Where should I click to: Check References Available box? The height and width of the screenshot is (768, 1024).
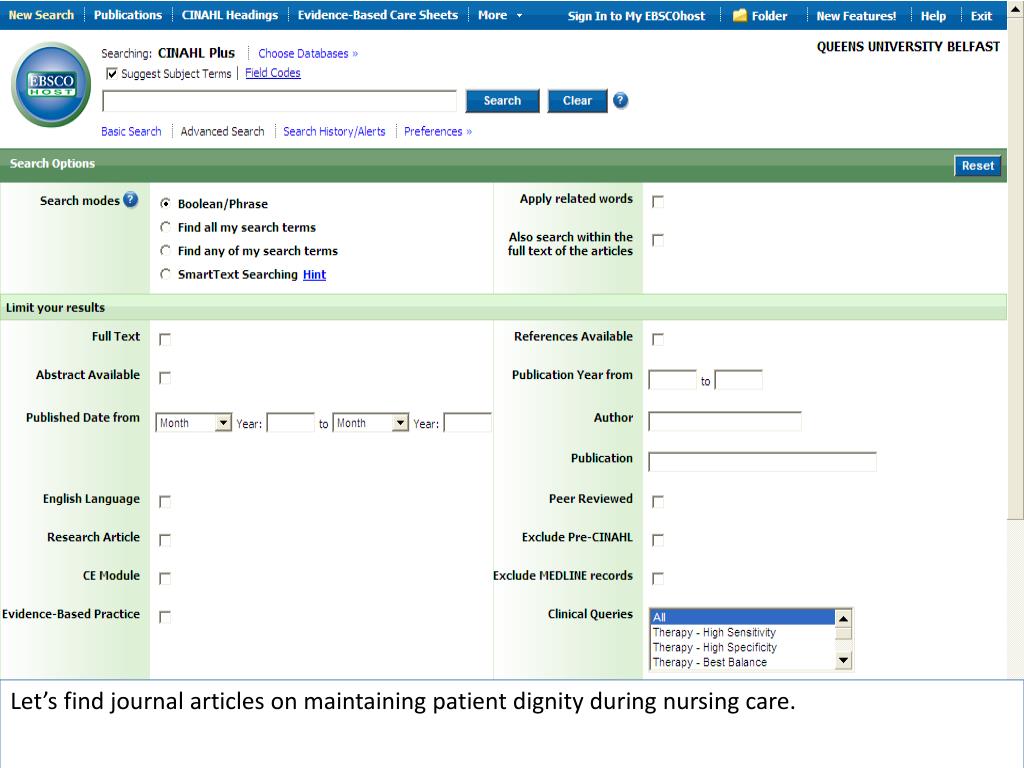[658, 340]
